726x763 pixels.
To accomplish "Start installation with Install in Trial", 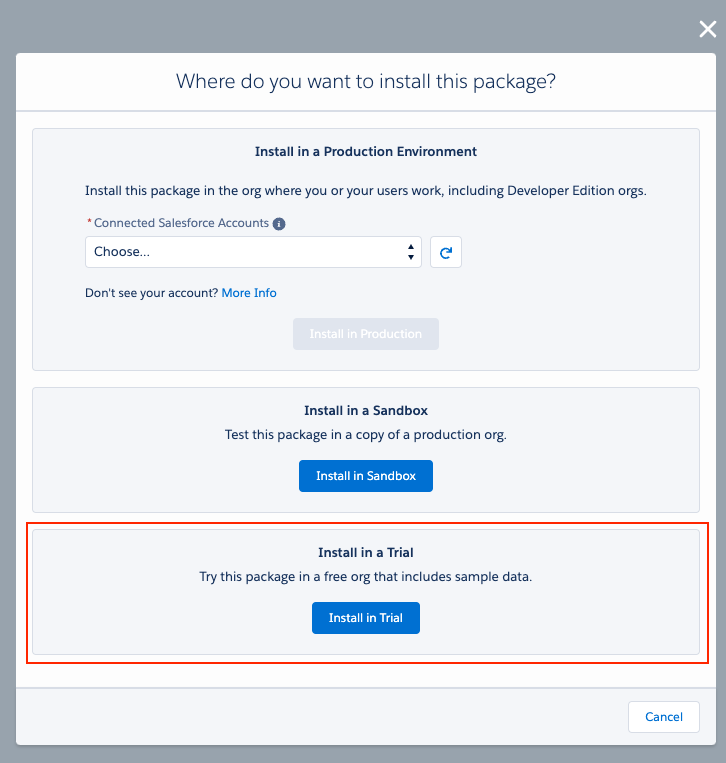I will click(365, 618).
